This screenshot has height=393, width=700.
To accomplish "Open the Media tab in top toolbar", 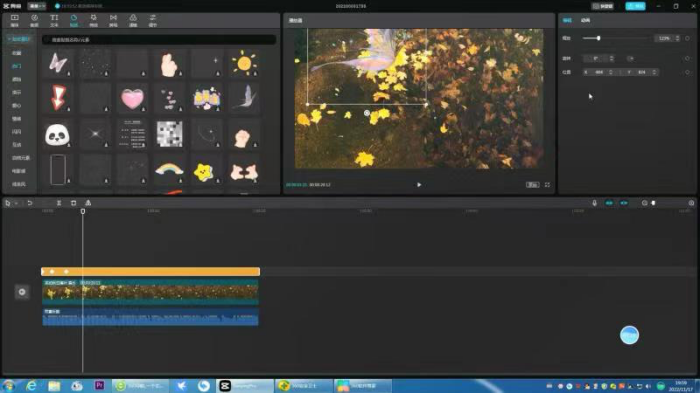I will click(15, 20).
